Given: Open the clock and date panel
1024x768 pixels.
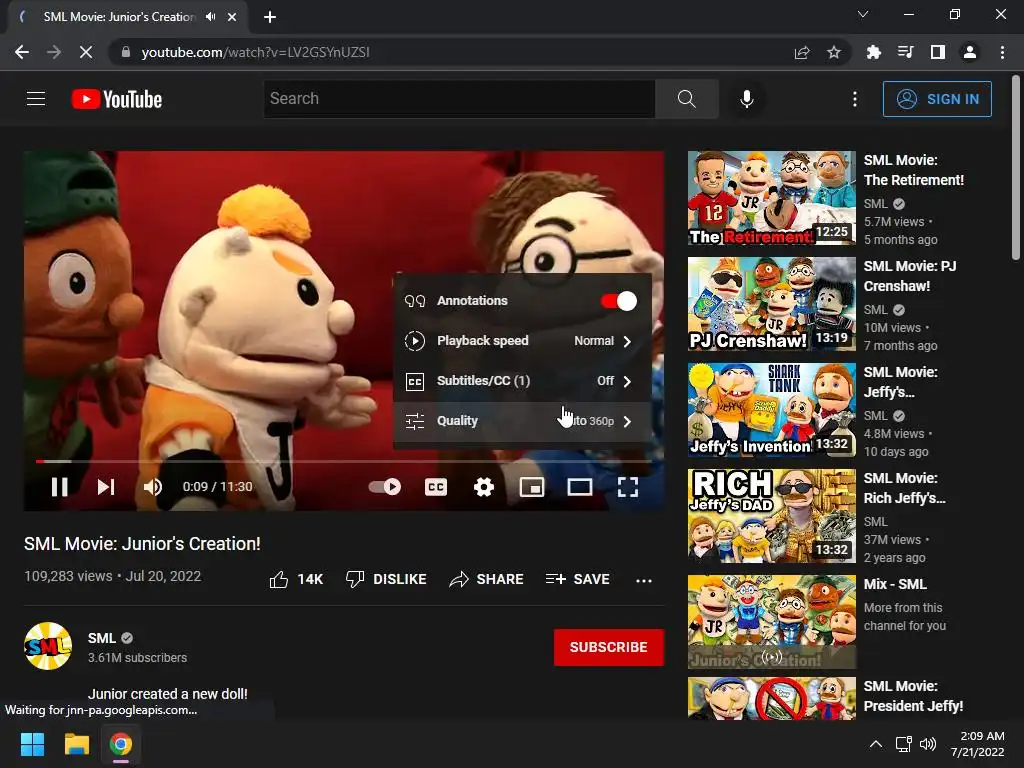Looking at the screenshot, I should pyautogui.click(x=978, y=744).
